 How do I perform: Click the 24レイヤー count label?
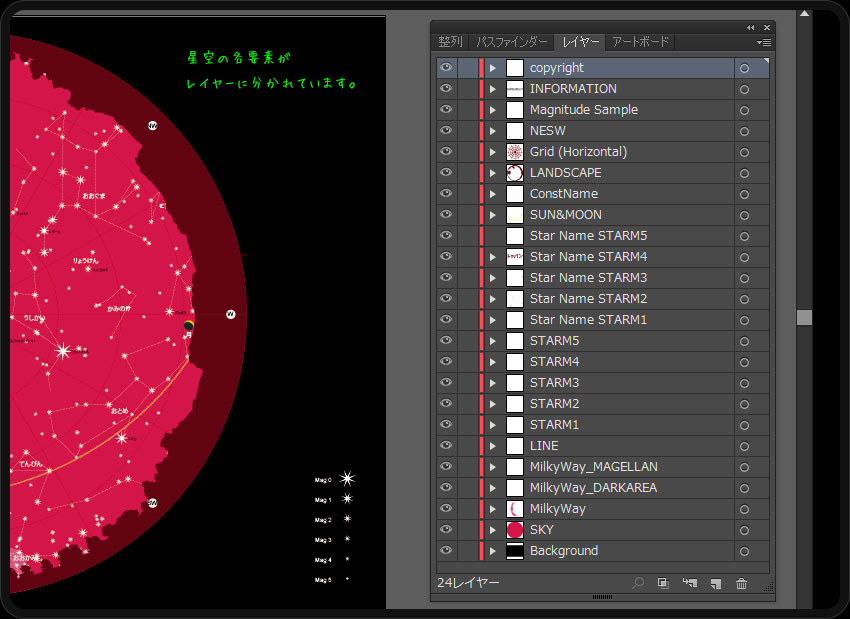tap(468, 583)
